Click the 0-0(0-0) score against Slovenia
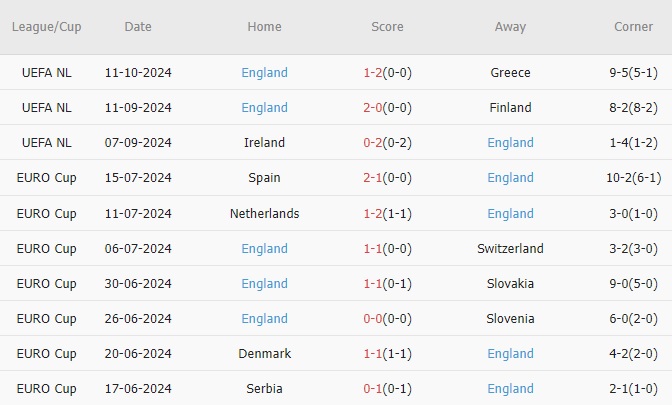This screenshot has width=672, height=405. pos(386,319)
